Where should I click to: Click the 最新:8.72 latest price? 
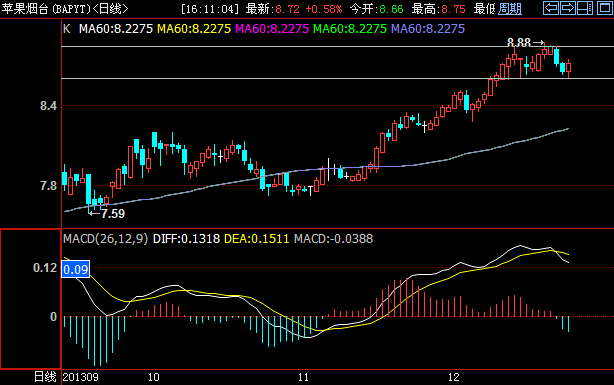273,9
